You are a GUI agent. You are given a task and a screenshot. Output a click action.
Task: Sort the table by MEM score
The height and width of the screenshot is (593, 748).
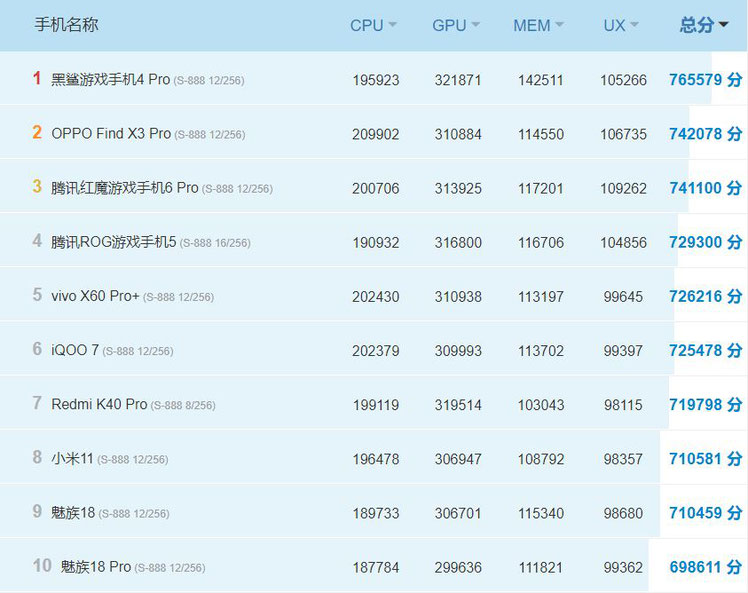click(x=538, y=25)
